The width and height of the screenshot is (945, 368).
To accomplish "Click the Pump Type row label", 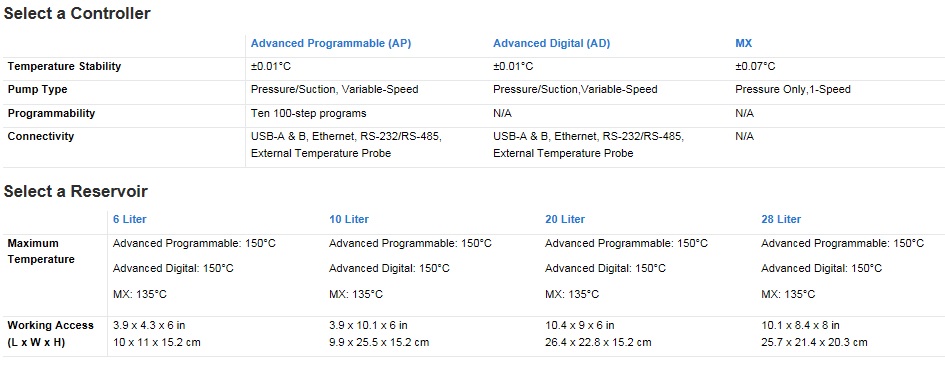I will click(x=37, y=89).
